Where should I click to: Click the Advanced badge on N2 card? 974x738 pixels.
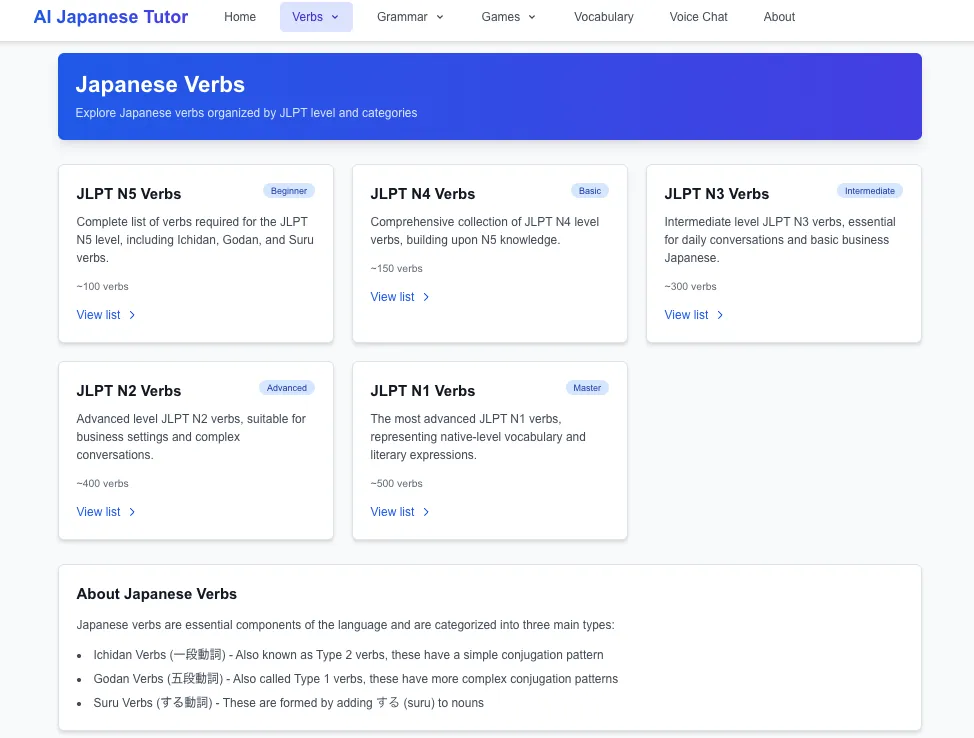pos(287,388)
